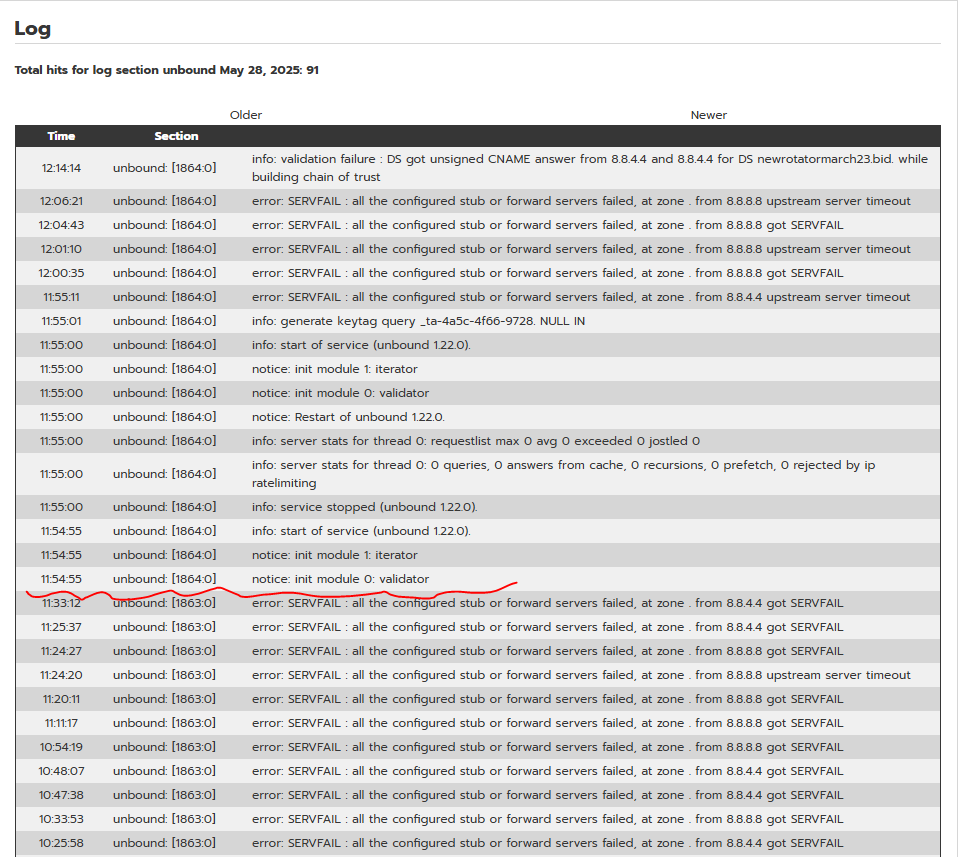
Task: Select the 10:25:58 timestamp cell
Action: click(x=61, y=843)
